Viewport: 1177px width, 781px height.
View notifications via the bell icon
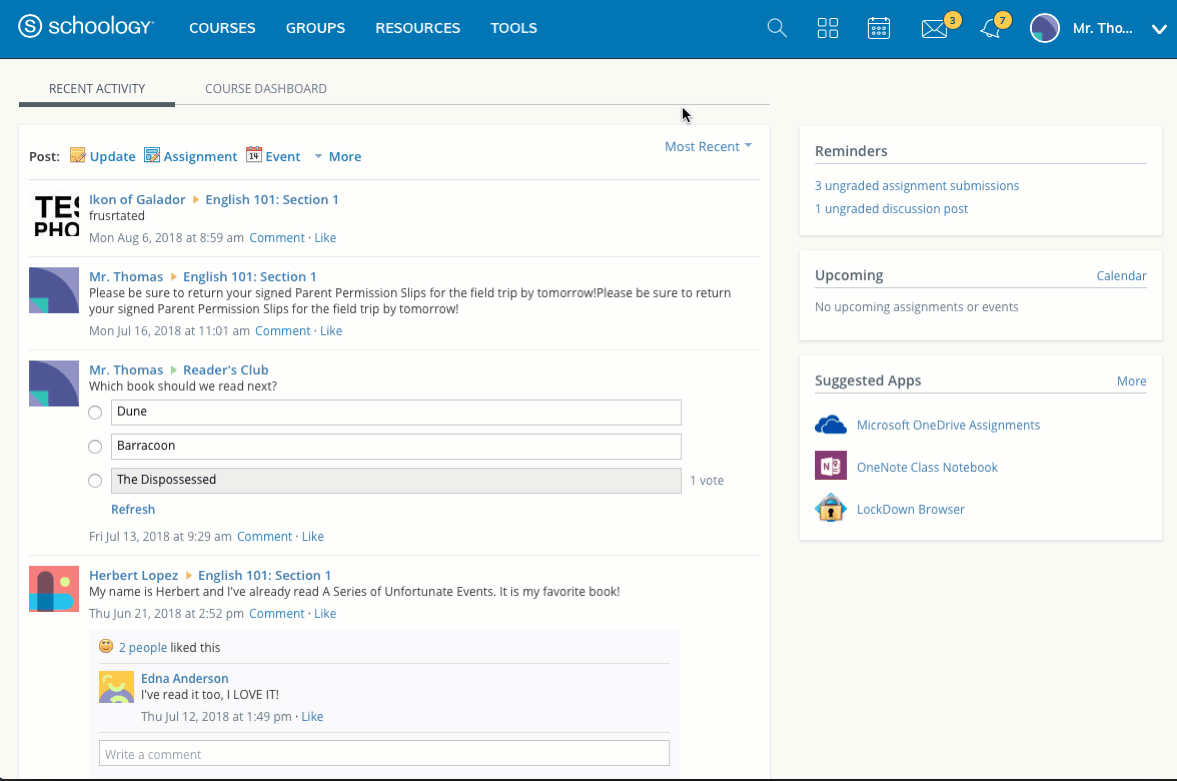[x=990, y=30]
